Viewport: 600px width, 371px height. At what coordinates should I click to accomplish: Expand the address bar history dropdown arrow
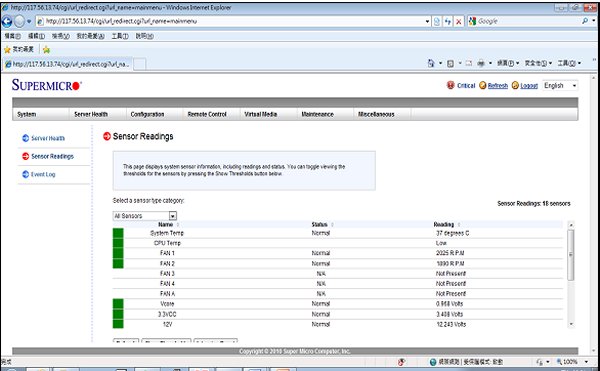428,21
